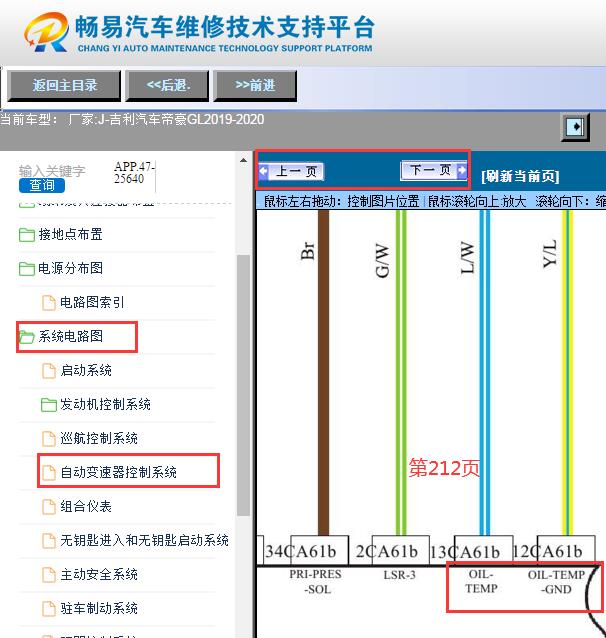Image resolution: width=606 pixels, height=638 pixels.
Task: Click the PRI-PRES-SOL pin label
Action: coord(316,582)
